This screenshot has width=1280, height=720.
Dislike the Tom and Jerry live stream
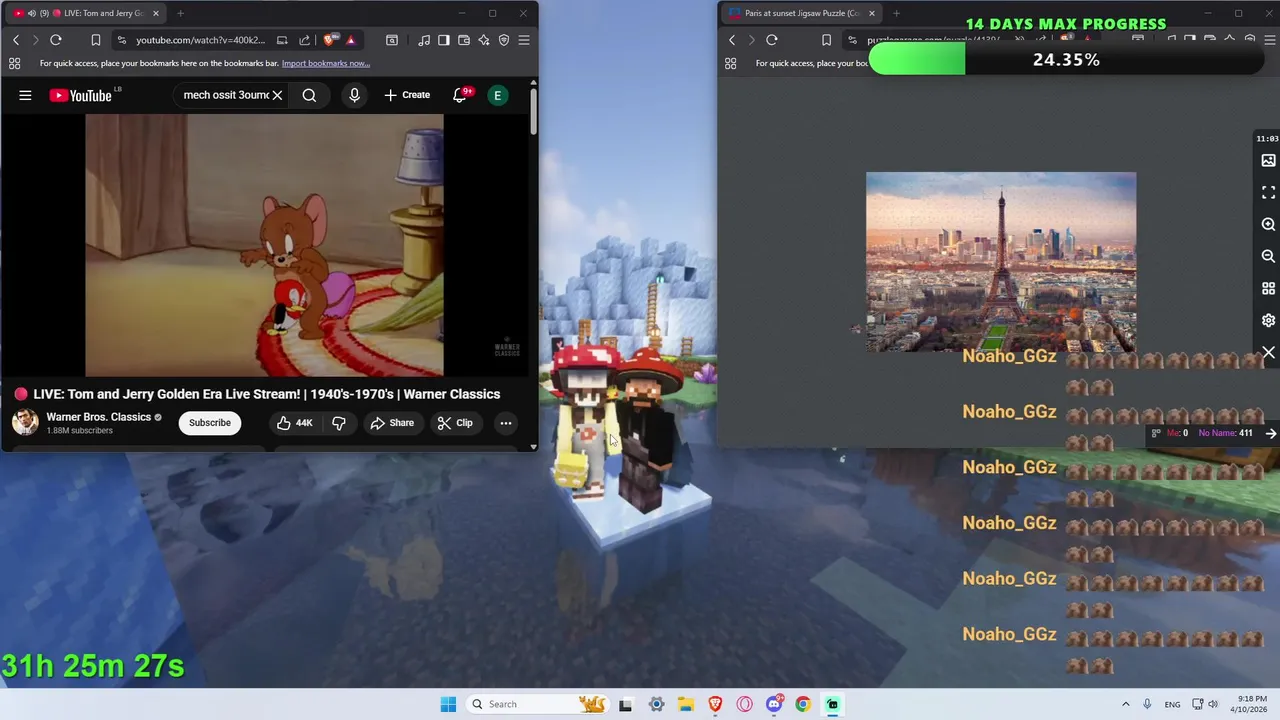[339, 423]
